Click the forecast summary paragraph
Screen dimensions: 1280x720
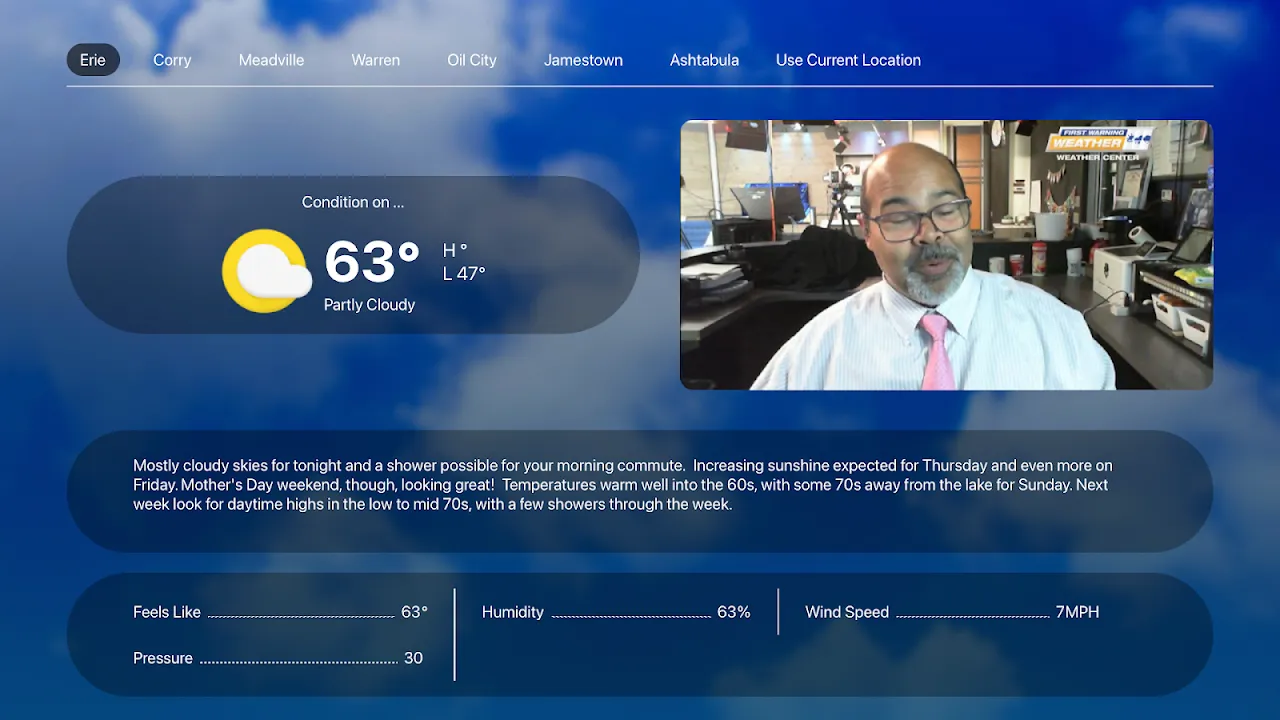[623, 485]
